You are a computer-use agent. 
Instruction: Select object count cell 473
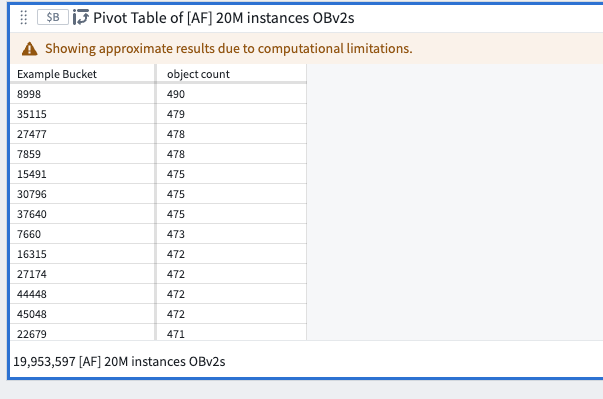pyautogui.click(x=232, y=234)
